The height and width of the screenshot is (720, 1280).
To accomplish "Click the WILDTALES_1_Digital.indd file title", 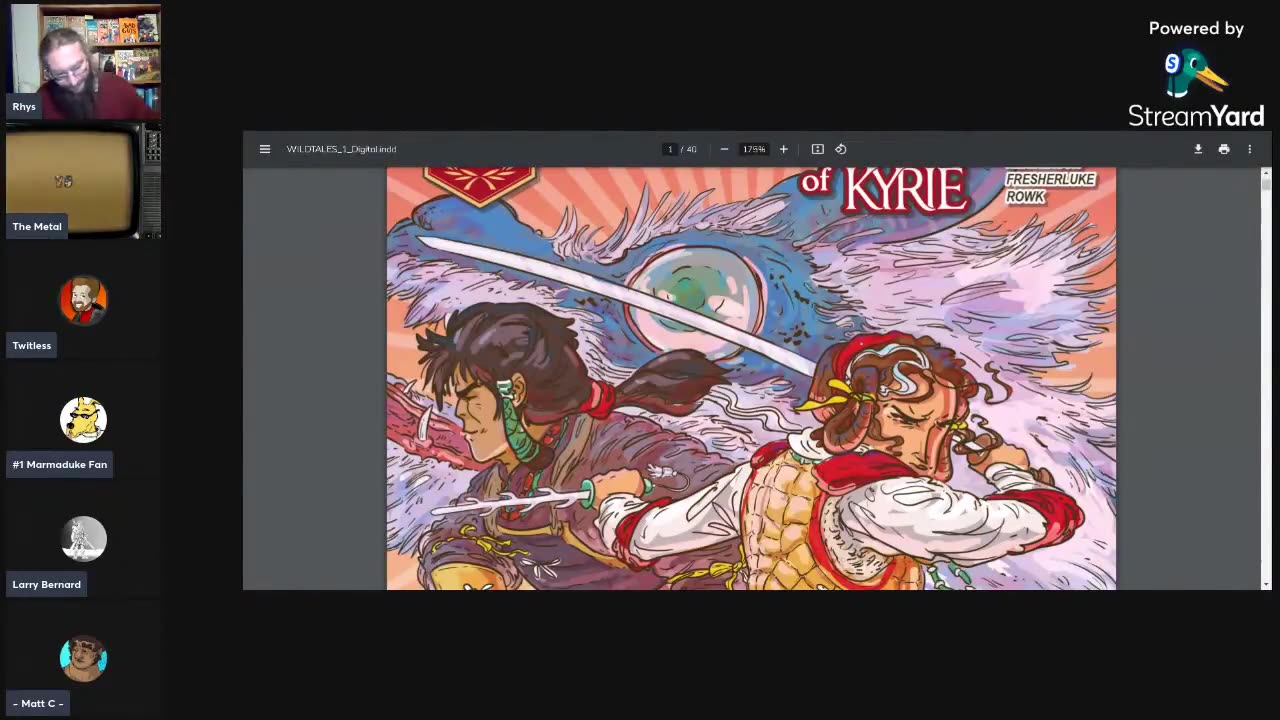I will [x=341, y=149].
